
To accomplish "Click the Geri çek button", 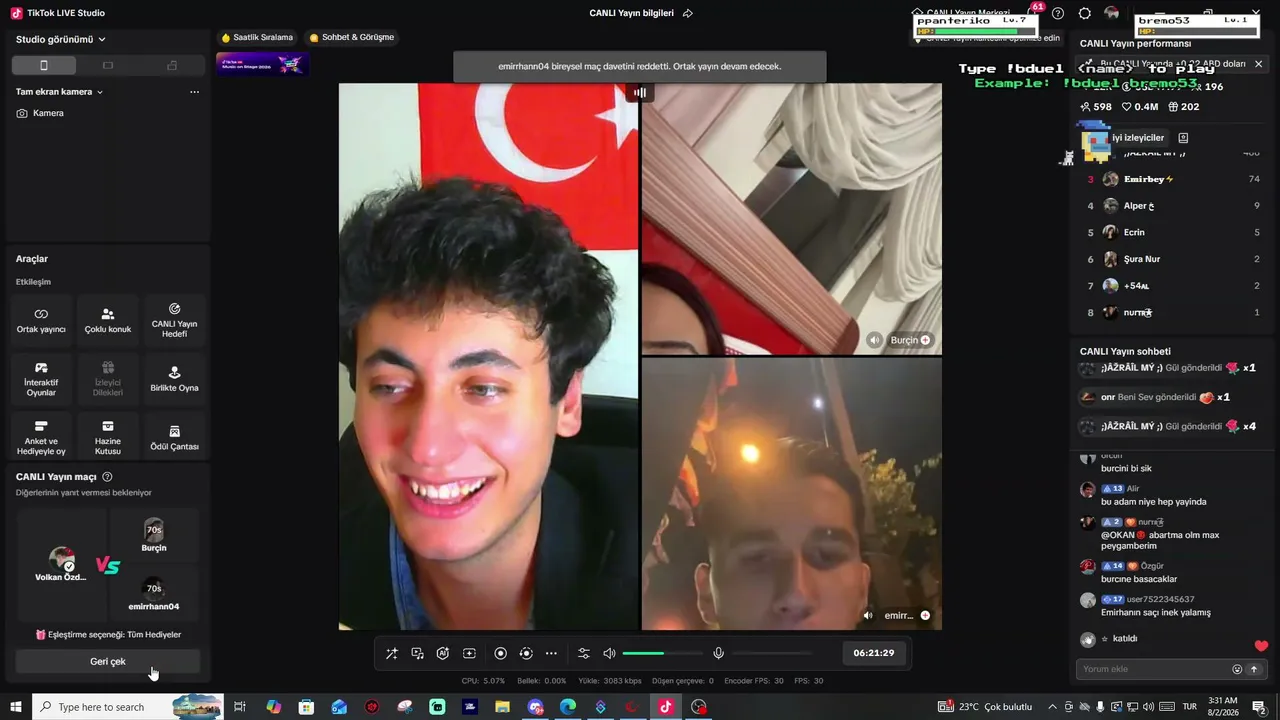I will [x=108, y=662].
